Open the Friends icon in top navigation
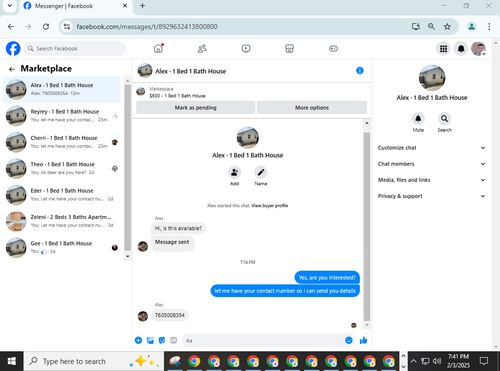The image size is (500, 371). click(202, 49)
